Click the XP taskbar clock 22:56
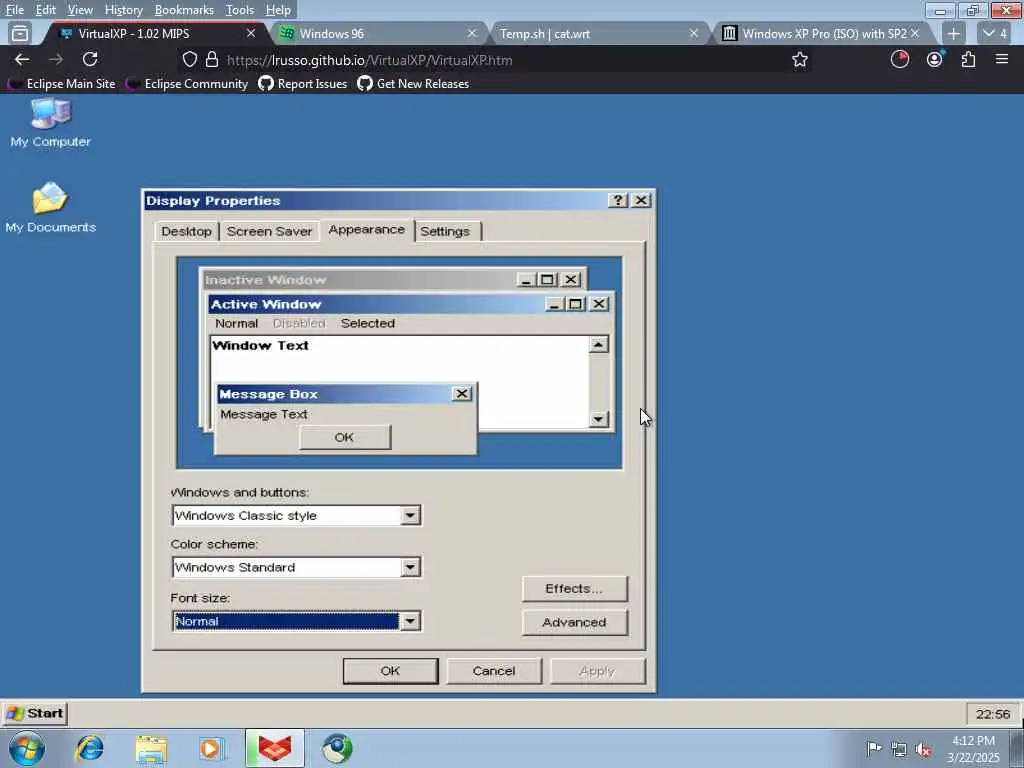The image size is (1024, 768). (x=993, y=714)
